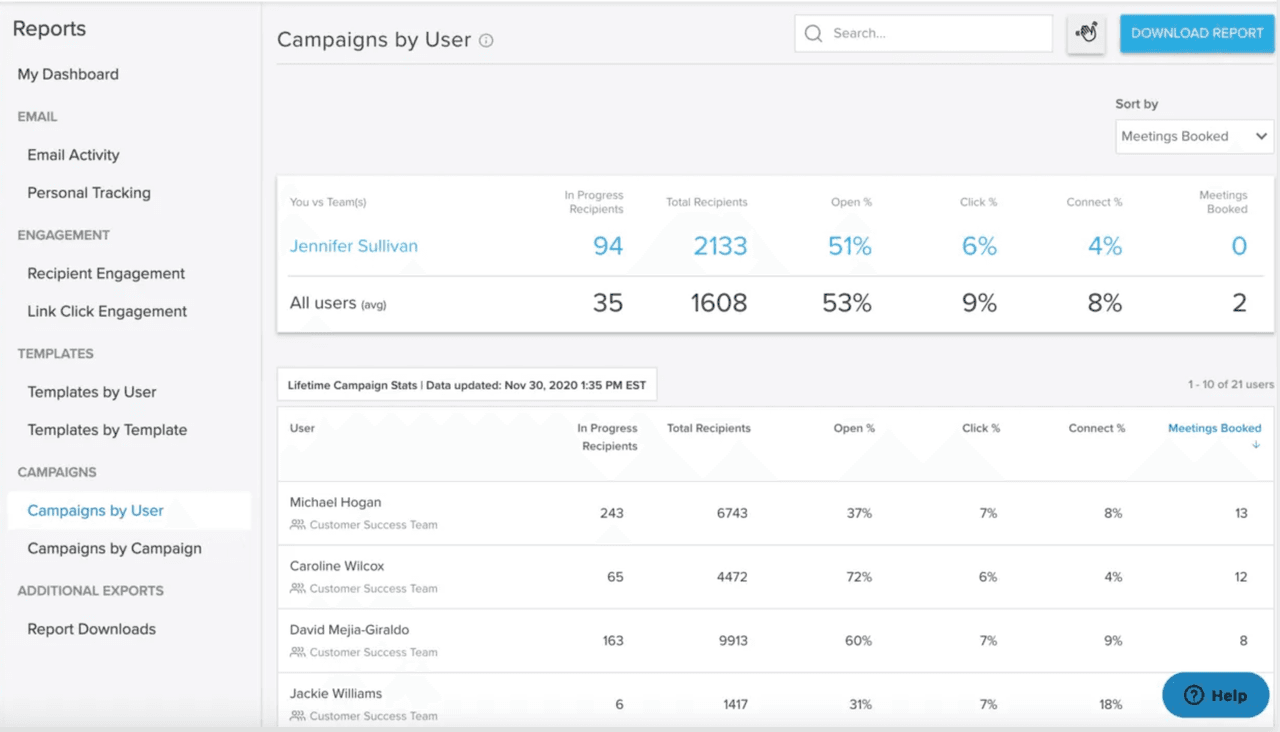Viewport: 1280px width, 732px height.
Task: Click the waving hand feedback icon
Action: coord(1086,33)
